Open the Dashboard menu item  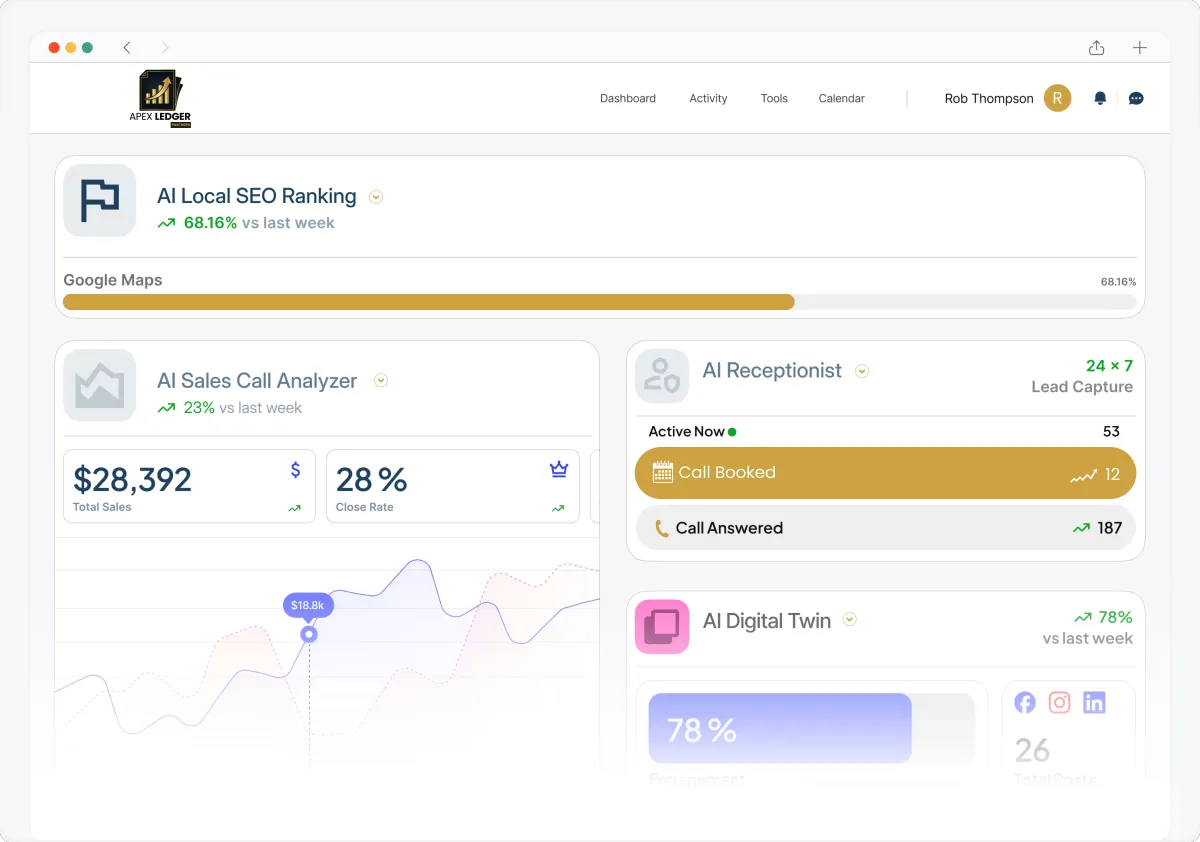tap(628, 98)
